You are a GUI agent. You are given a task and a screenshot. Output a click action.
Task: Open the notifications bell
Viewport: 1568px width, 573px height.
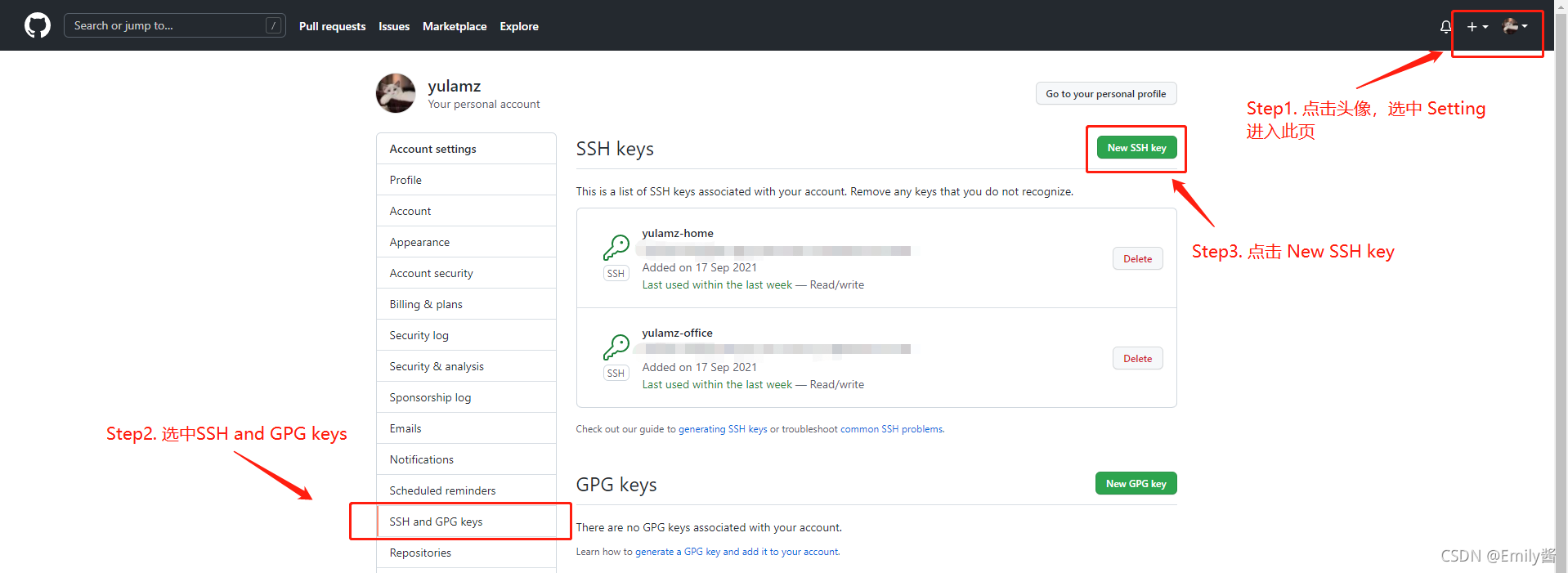coord(1445,26)
